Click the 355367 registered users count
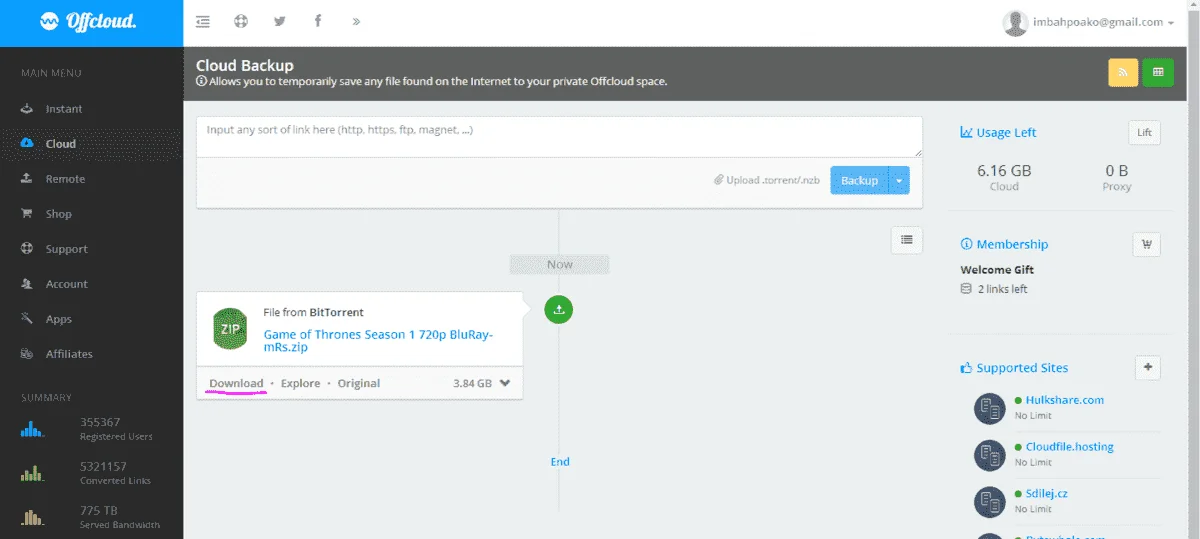1200x539 pixels. [x=100, y=422]
